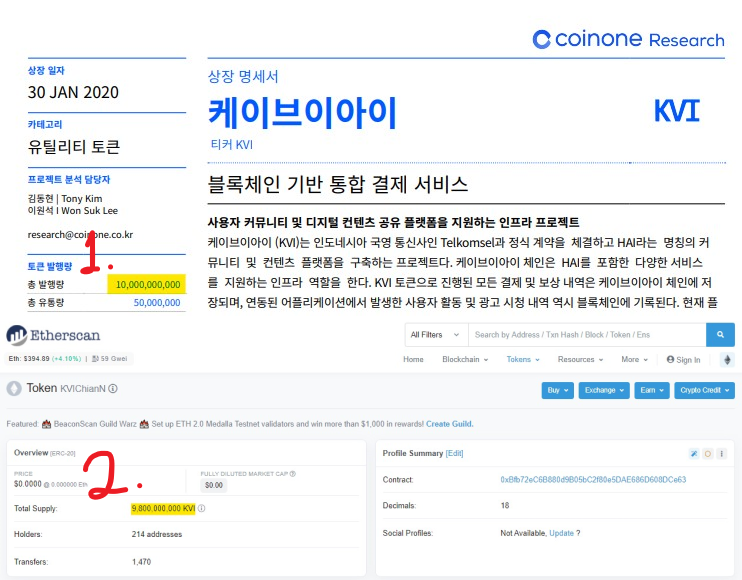Open the contract address link
Viewport: 742px width, 580px height.
[593, 480]
